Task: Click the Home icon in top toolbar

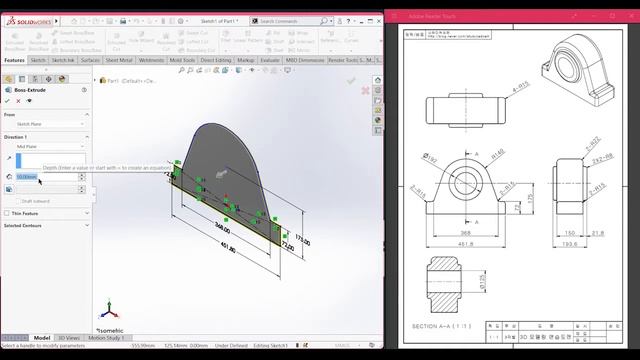Action: 74,21
